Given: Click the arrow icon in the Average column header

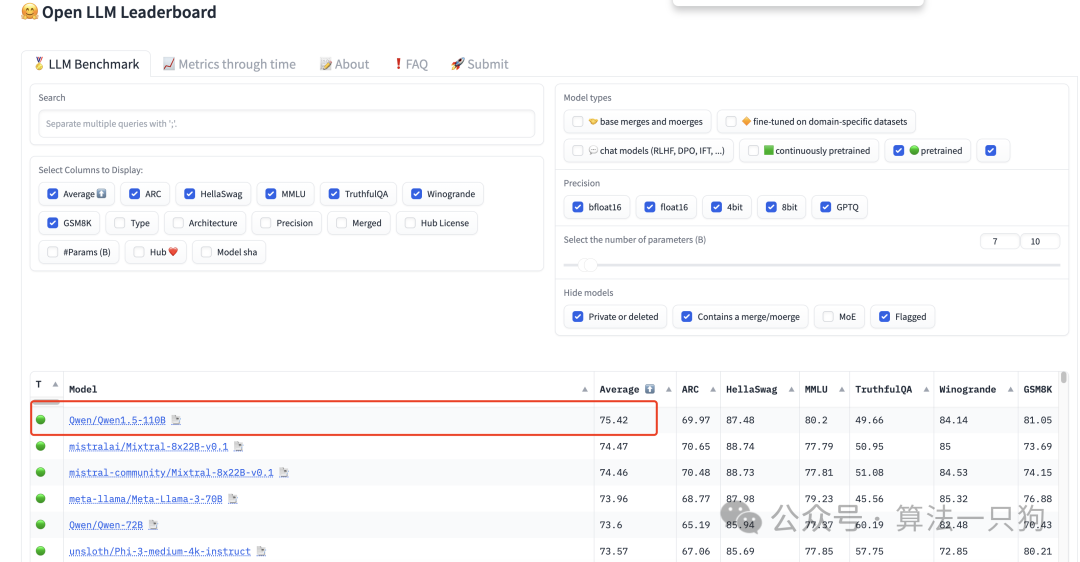Looking at the screenshot, I should point(650,389).
